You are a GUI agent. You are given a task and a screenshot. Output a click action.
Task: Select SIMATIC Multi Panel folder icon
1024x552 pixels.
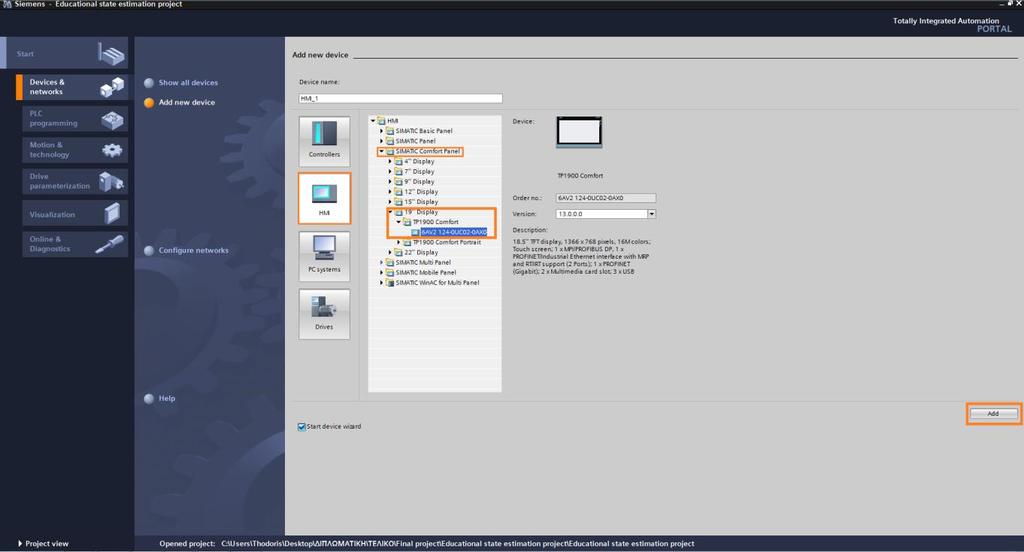[x=390, y=263]
